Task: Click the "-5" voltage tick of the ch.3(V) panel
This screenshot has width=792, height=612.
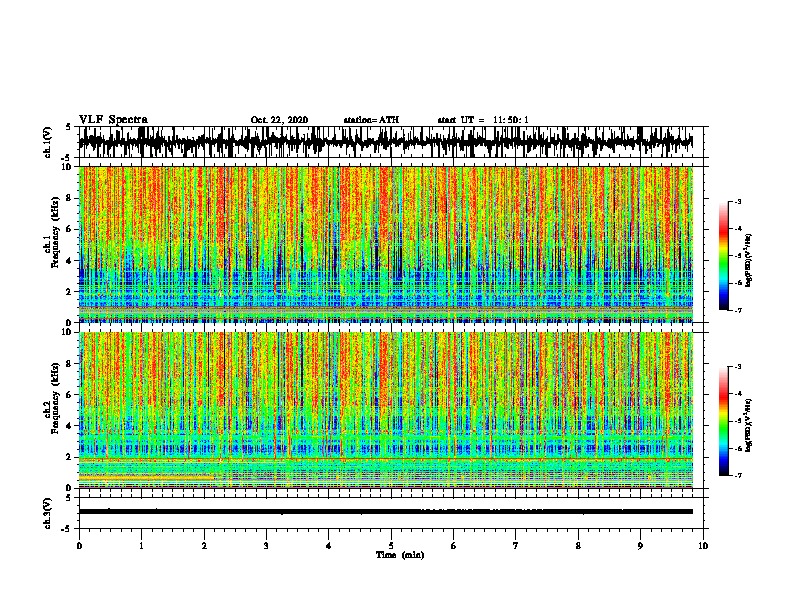Action: tap(66, 529)
